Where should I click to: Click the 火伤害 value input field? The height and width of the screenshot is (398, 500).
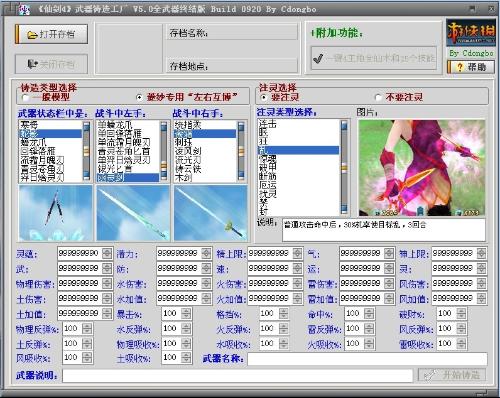[x=270, y=284]
